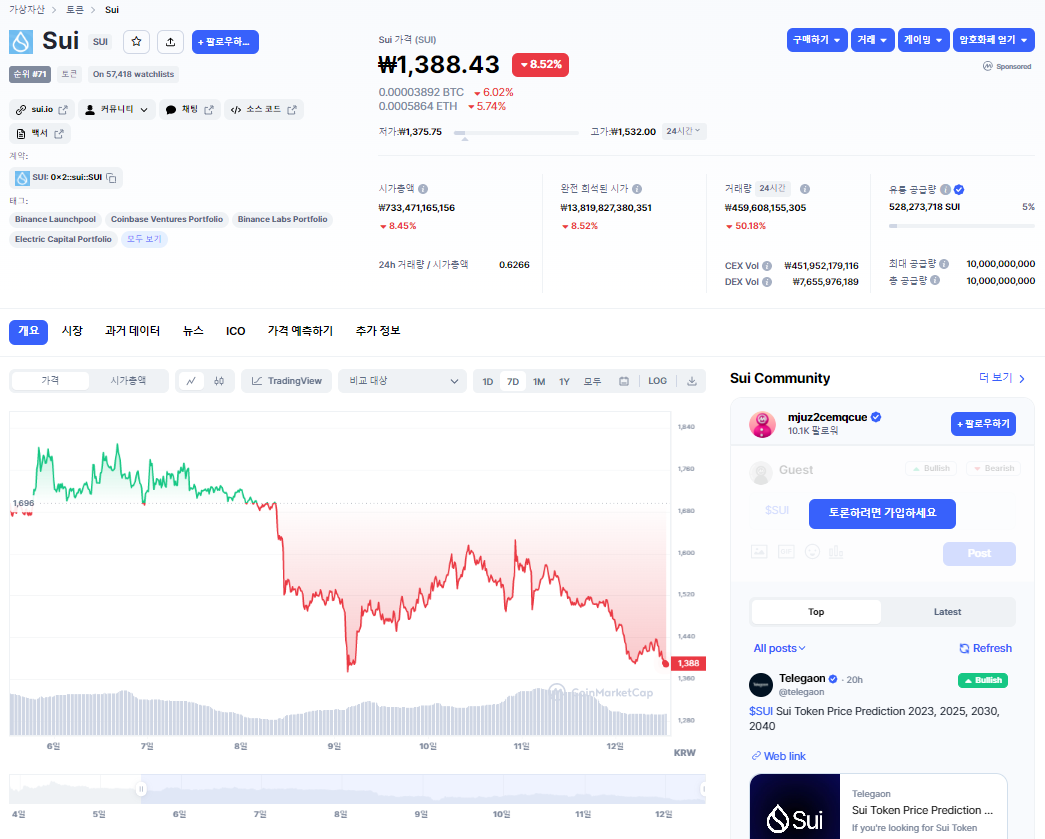Click the emoji icon in post box
The width and height of the screenshot is (1045, 839).
pyautogui.click(x=812, y=552)
